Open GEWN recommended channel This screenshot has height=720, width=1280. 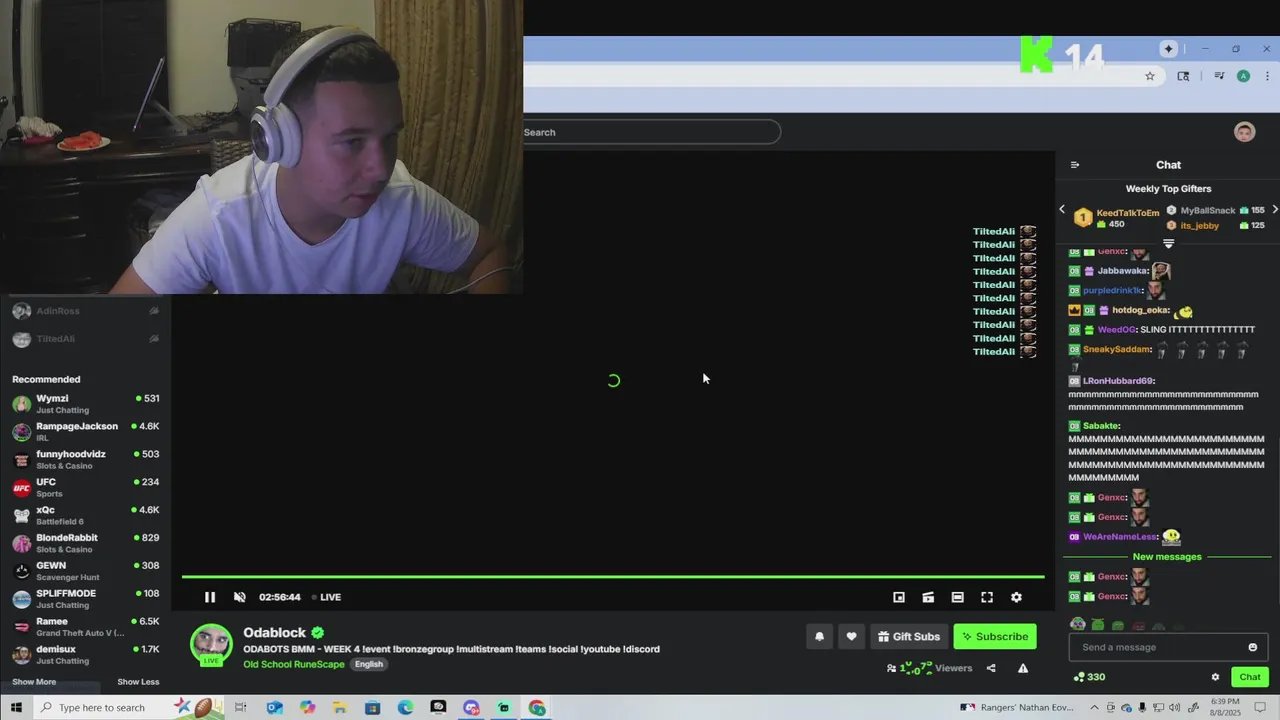click(x=86, y=571)
